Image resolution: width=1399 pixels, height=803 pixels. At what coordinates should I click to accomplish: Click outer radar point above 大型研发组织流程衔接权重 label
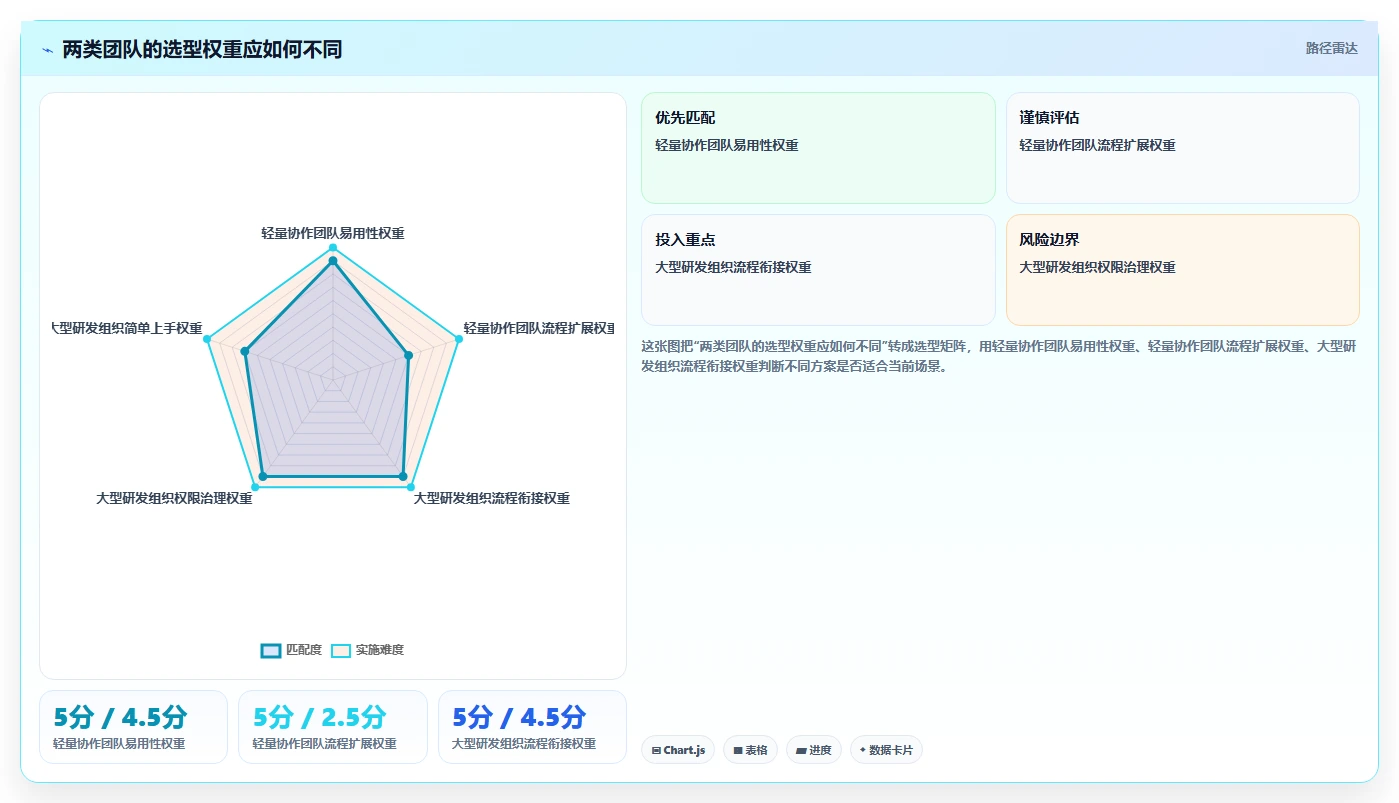coord(411,487)
